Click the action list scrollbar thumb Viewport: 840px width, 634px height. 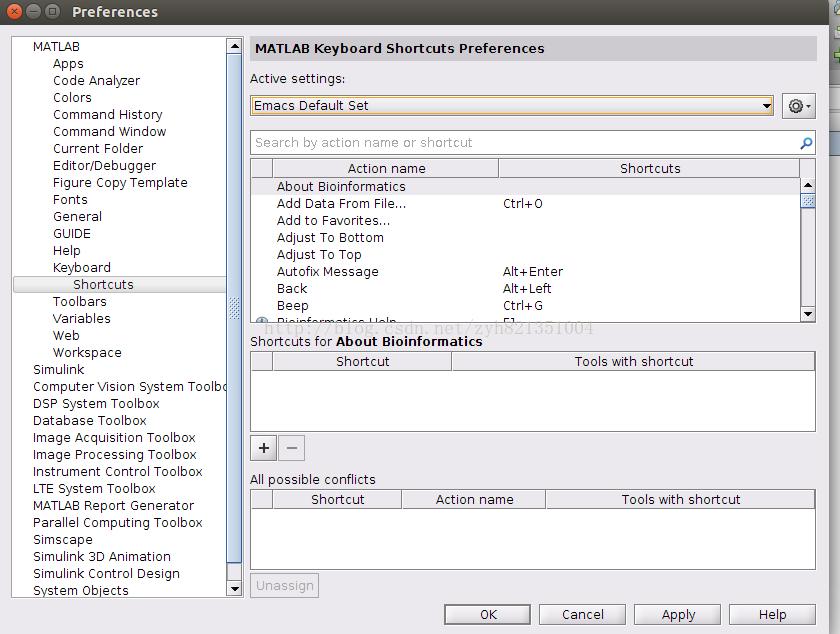pyautogui.click(x=807, y=201)
